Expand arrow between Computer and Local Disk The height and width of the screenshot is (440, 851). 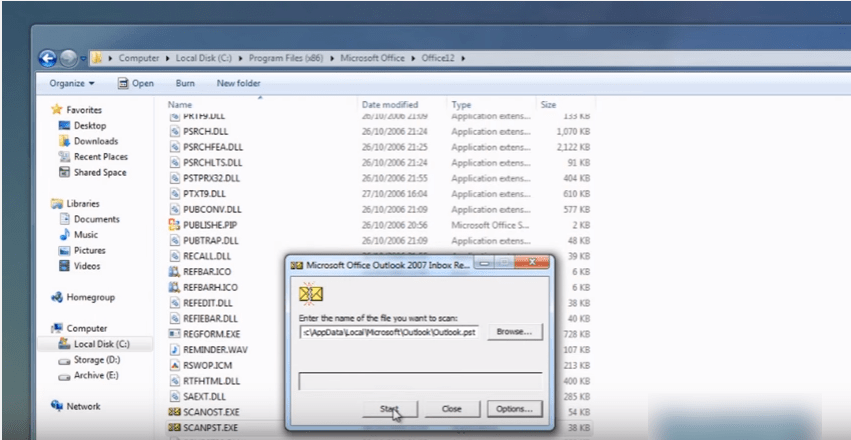pyautogui.click(x=167, y=58)
